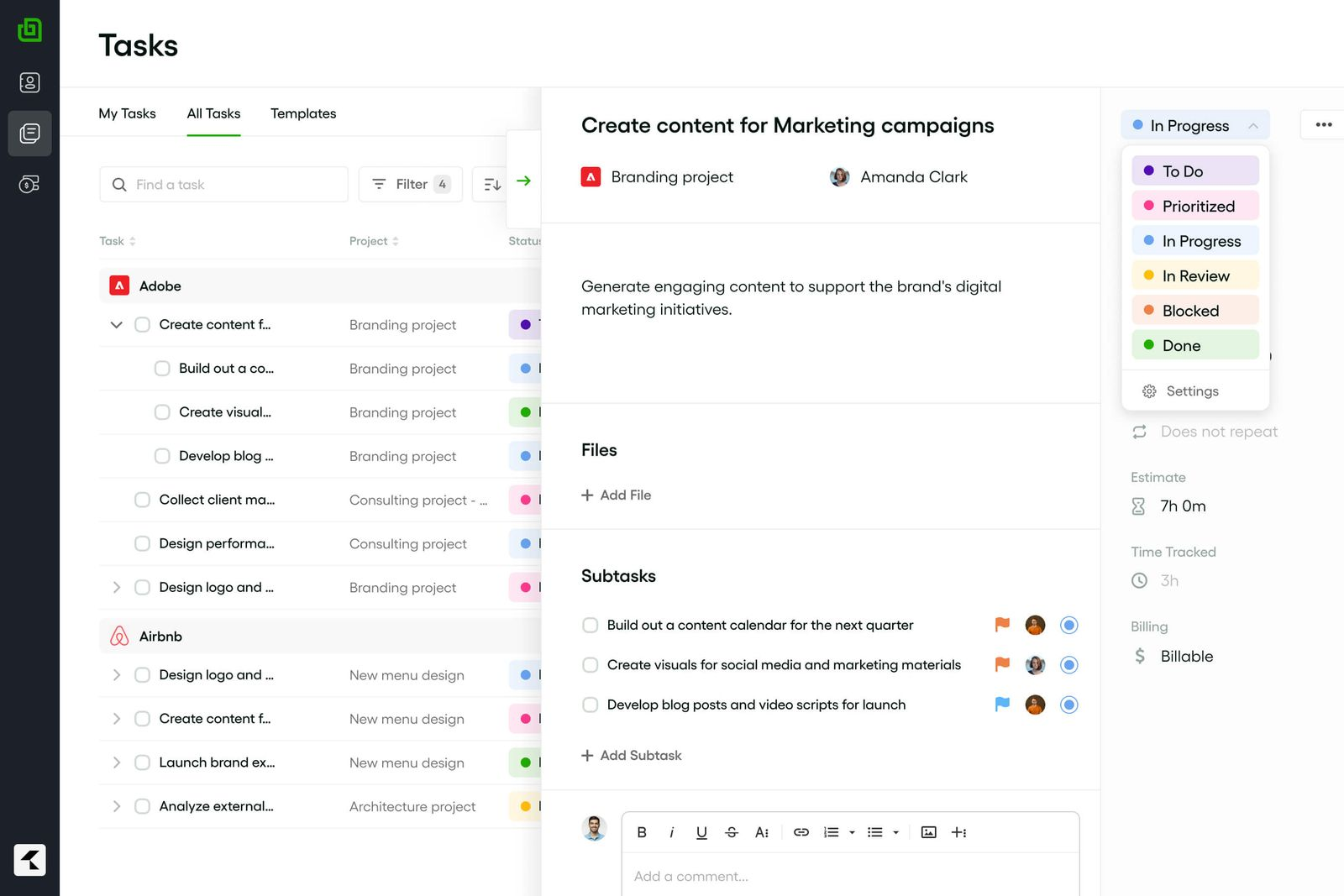The width and height of the screenshot is (1344, 896).
Task: Click Add File
Action: click(x=617, y=495)
